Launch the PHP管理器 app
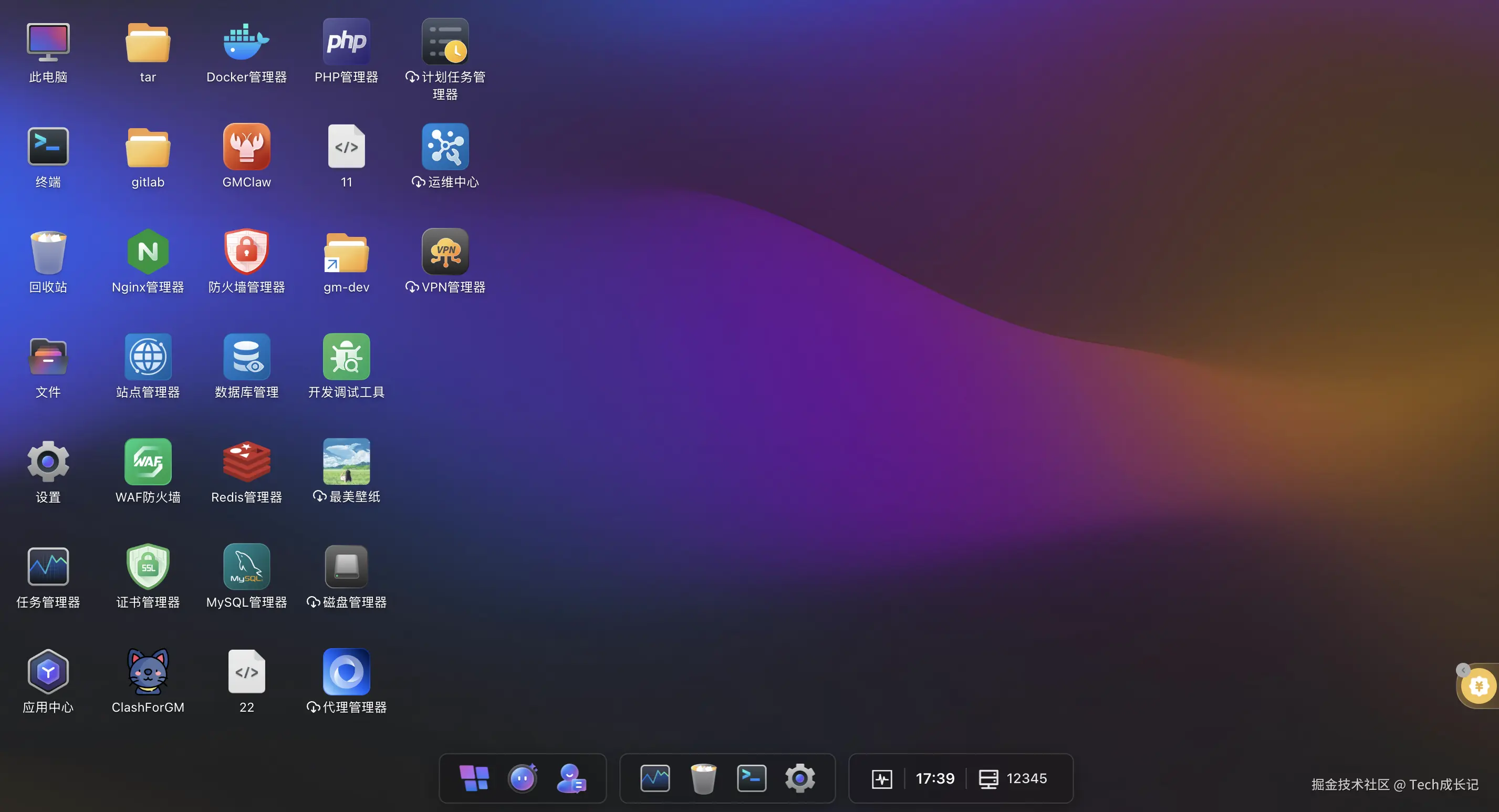 [x=346, y=42]
